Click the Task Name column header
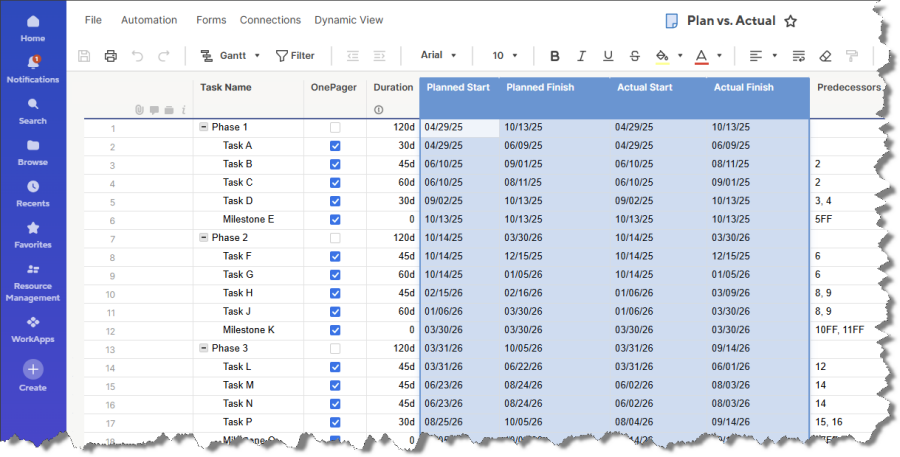 tap(248, 98)
